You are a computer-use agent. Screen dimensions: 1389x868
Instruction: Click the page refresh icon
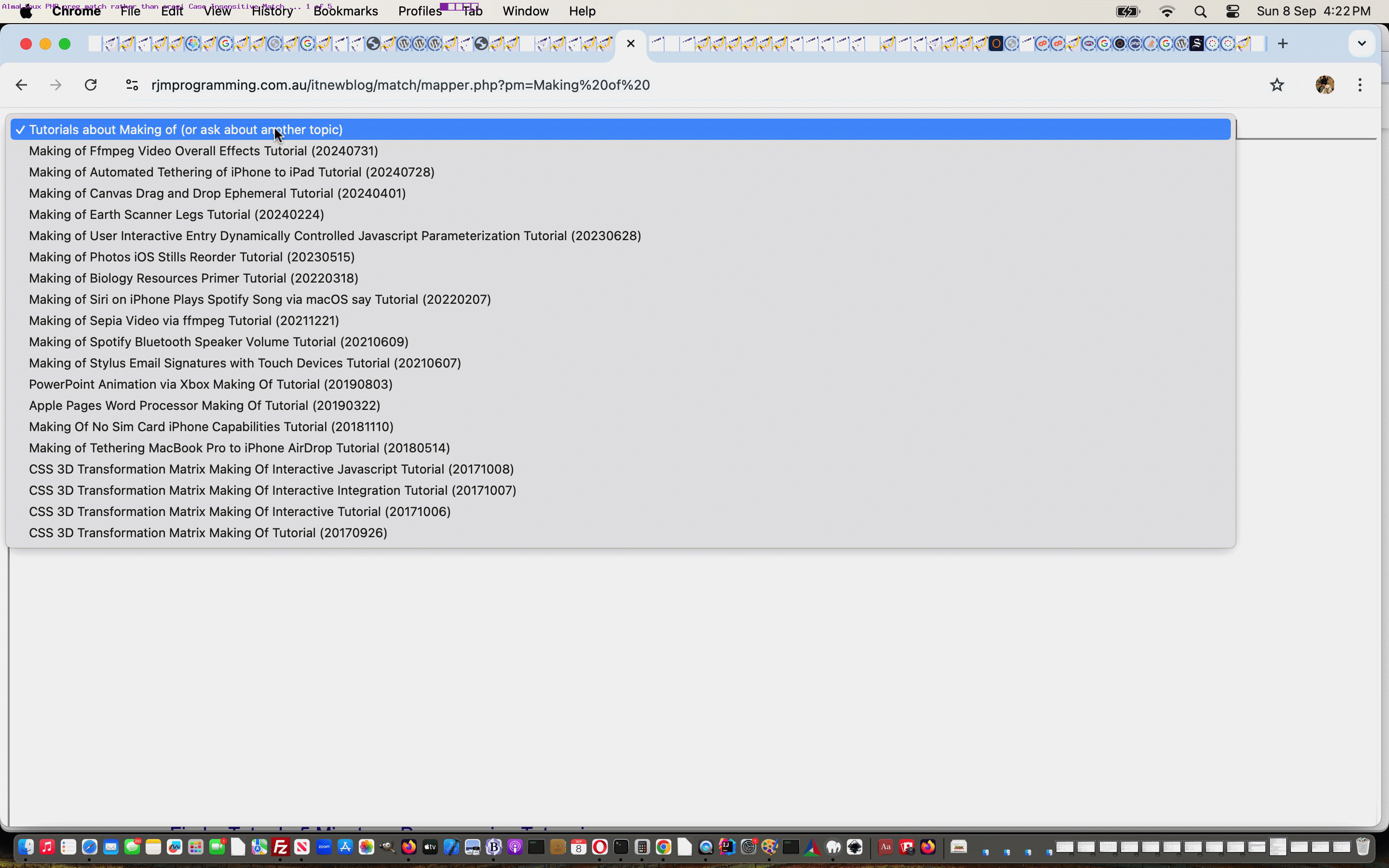(91, 84)
